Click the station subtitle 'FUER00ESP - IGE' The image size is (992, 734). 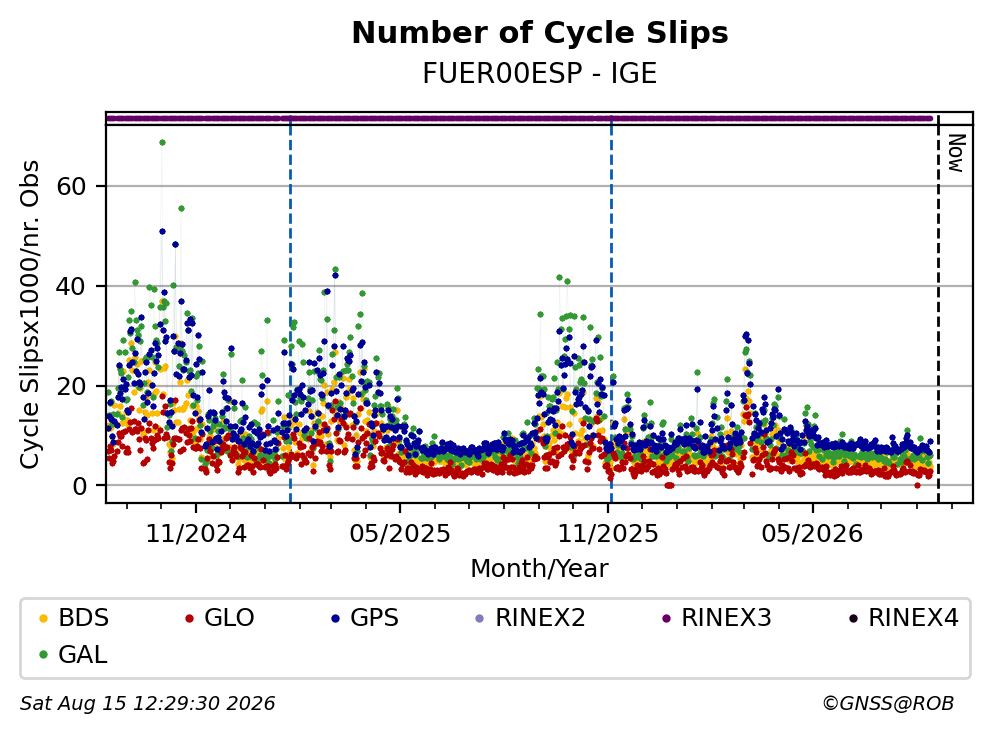coord(540,73)
